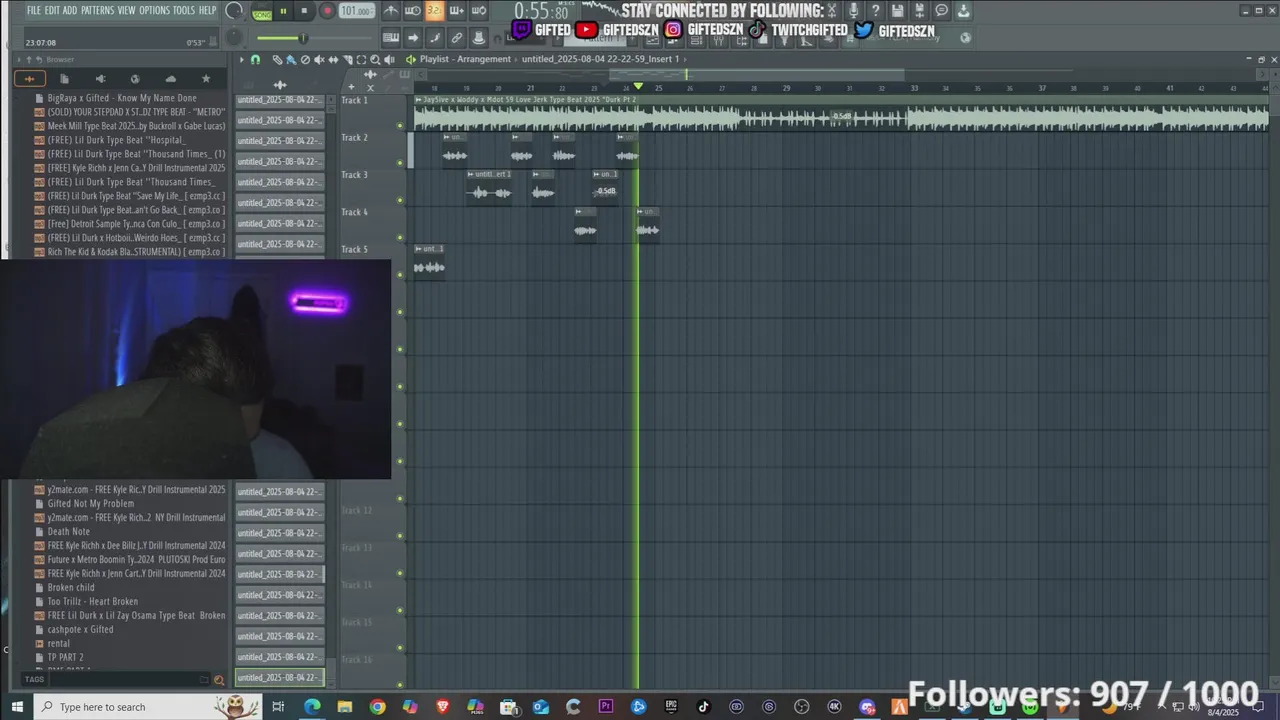Select browser's sounds tab waveform icon
The image size is (1280, 720).
(29, 79)
